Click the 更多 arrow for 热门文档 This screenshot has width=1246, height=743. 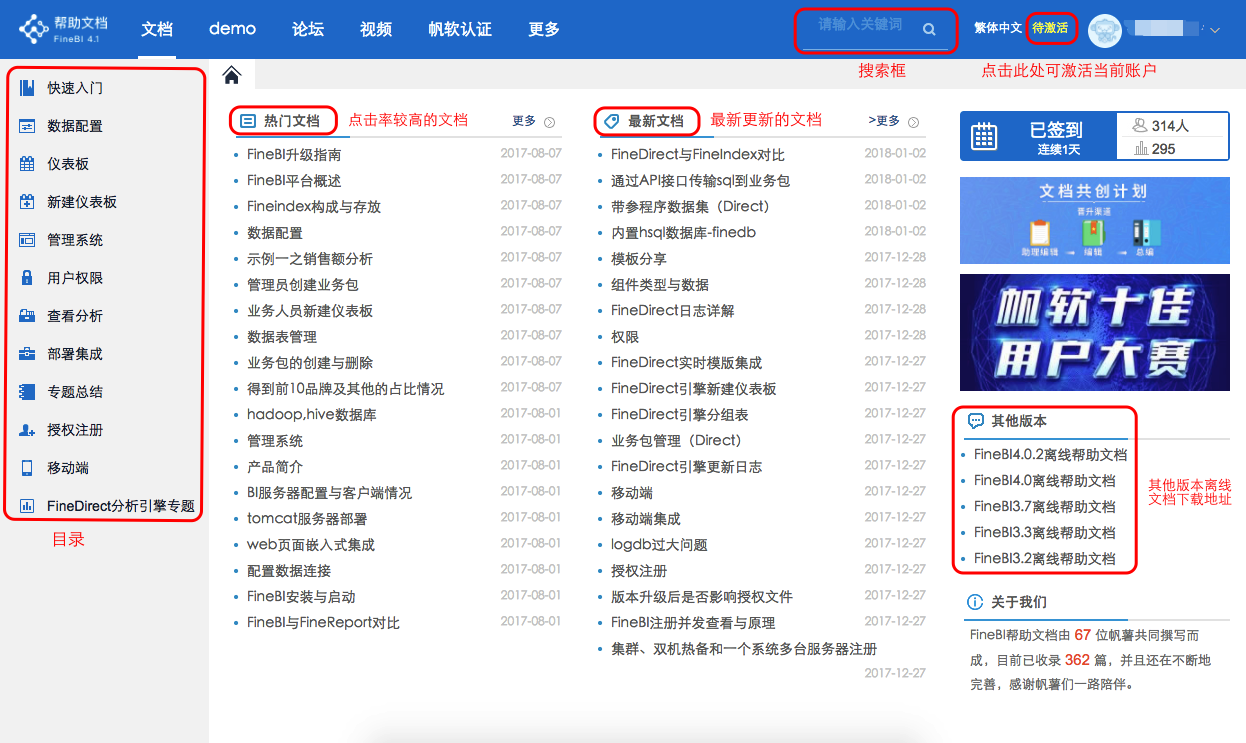(x=549, y=122)
